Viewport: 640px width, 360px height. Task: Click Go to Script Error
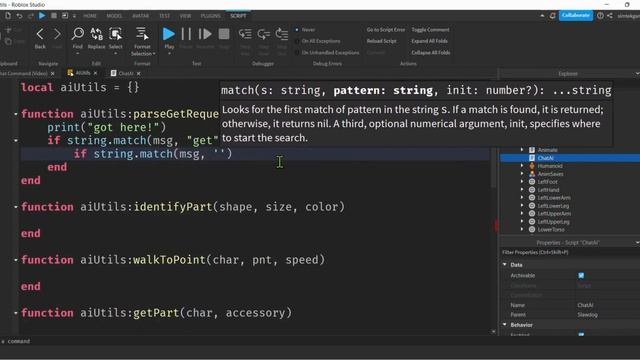pyautogui.click(x=386, y=30)
